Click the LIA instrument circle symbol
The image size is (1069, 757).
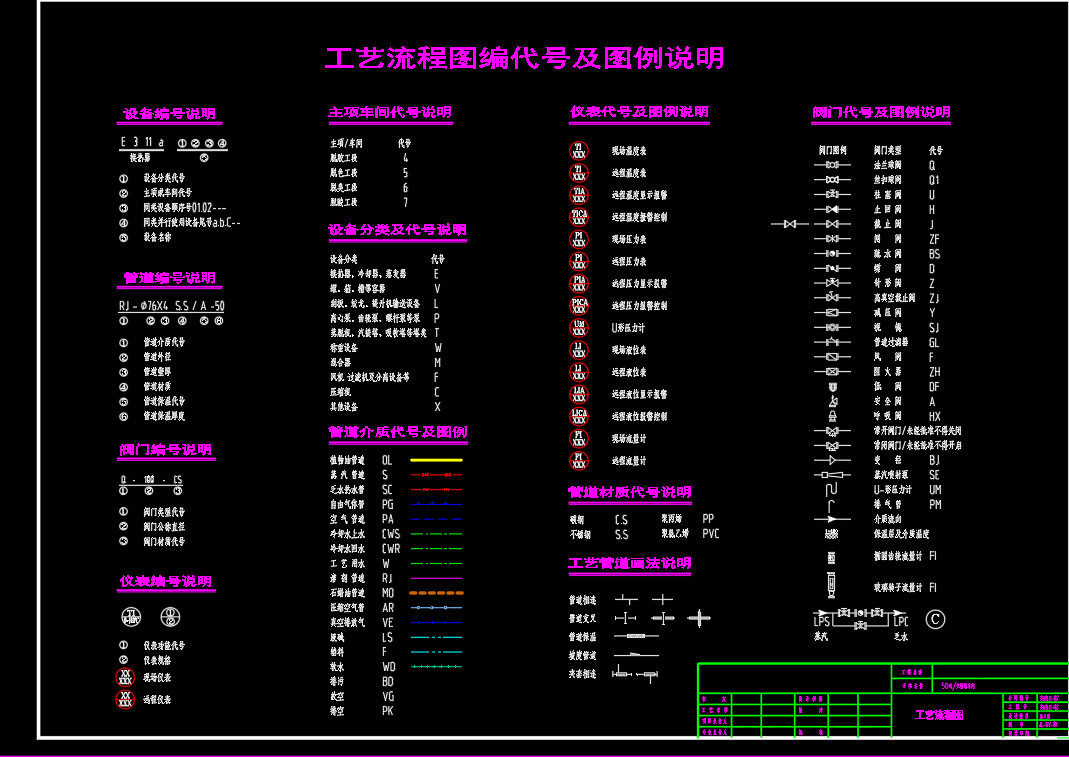click(579, 394)
